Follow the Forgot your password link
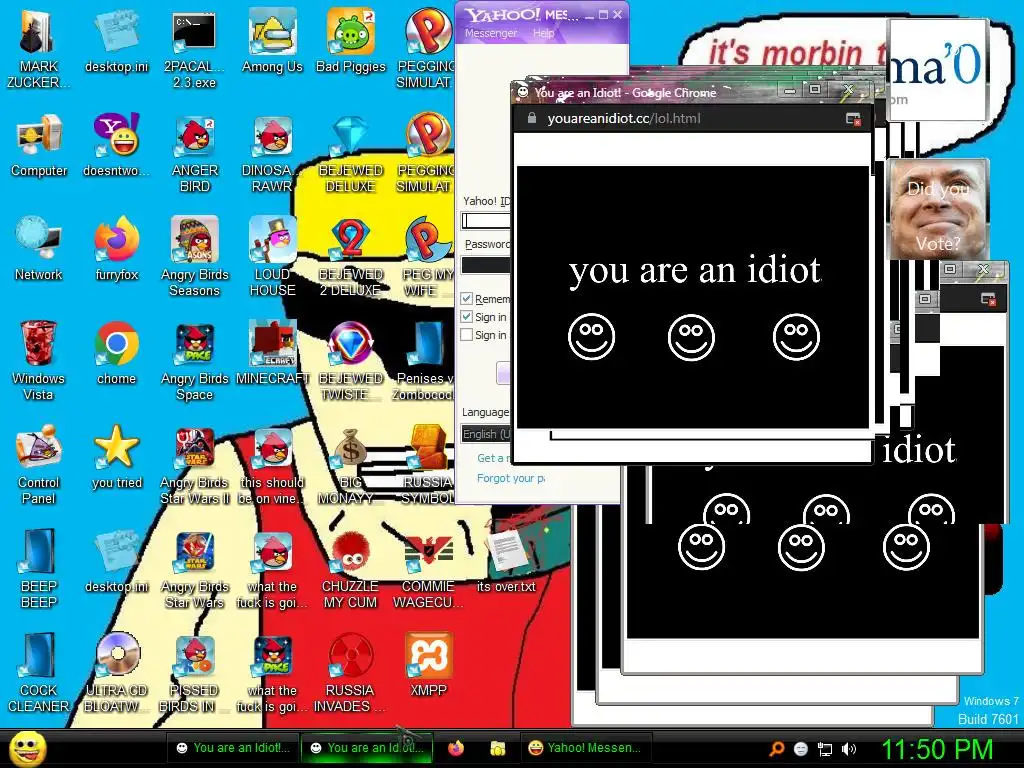The width and height of the screenshot is (1024, 768). pos(510,478)
